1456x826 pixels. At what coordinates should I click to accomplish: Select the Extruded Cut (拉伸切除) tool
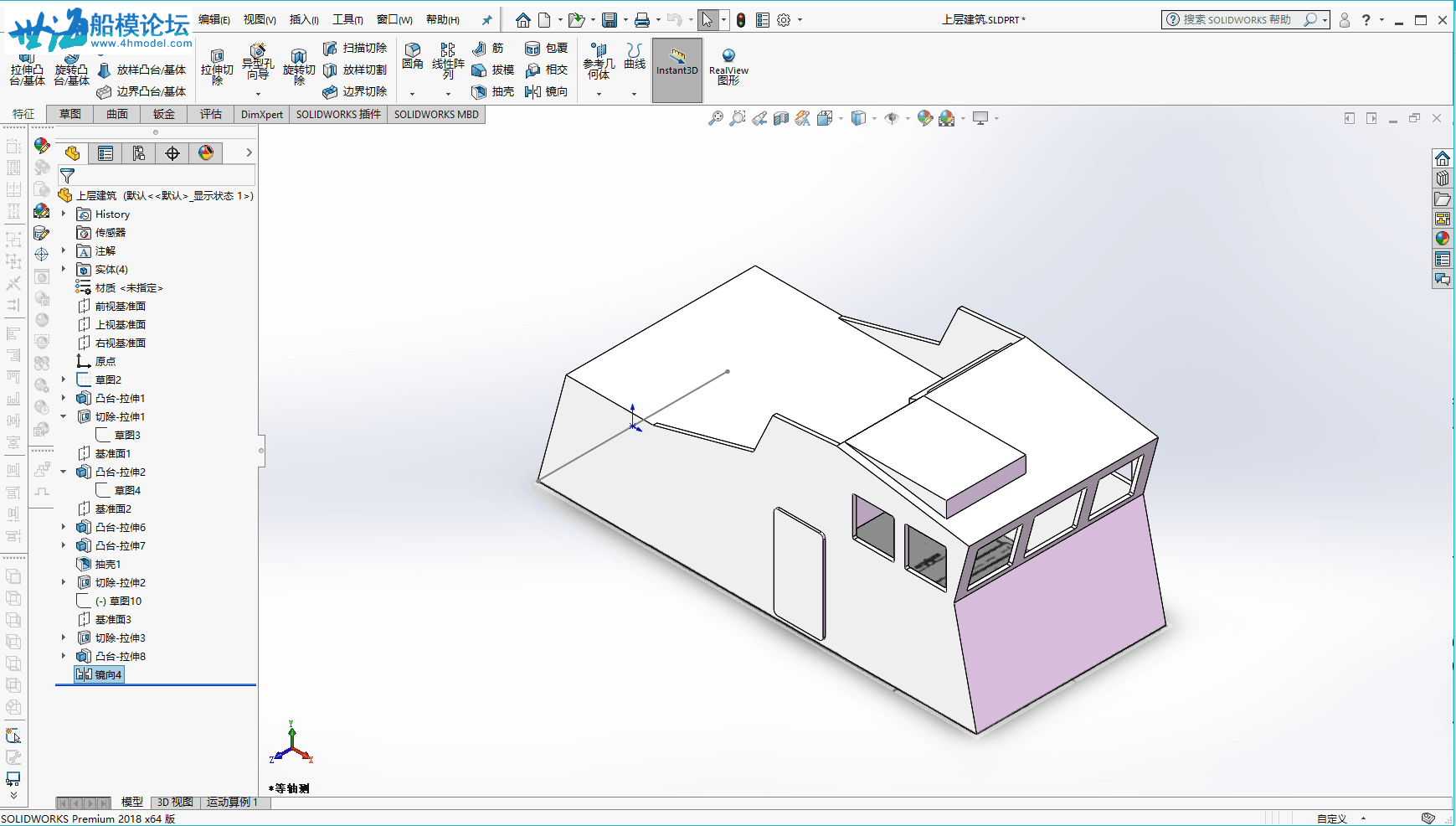point(217,66)
